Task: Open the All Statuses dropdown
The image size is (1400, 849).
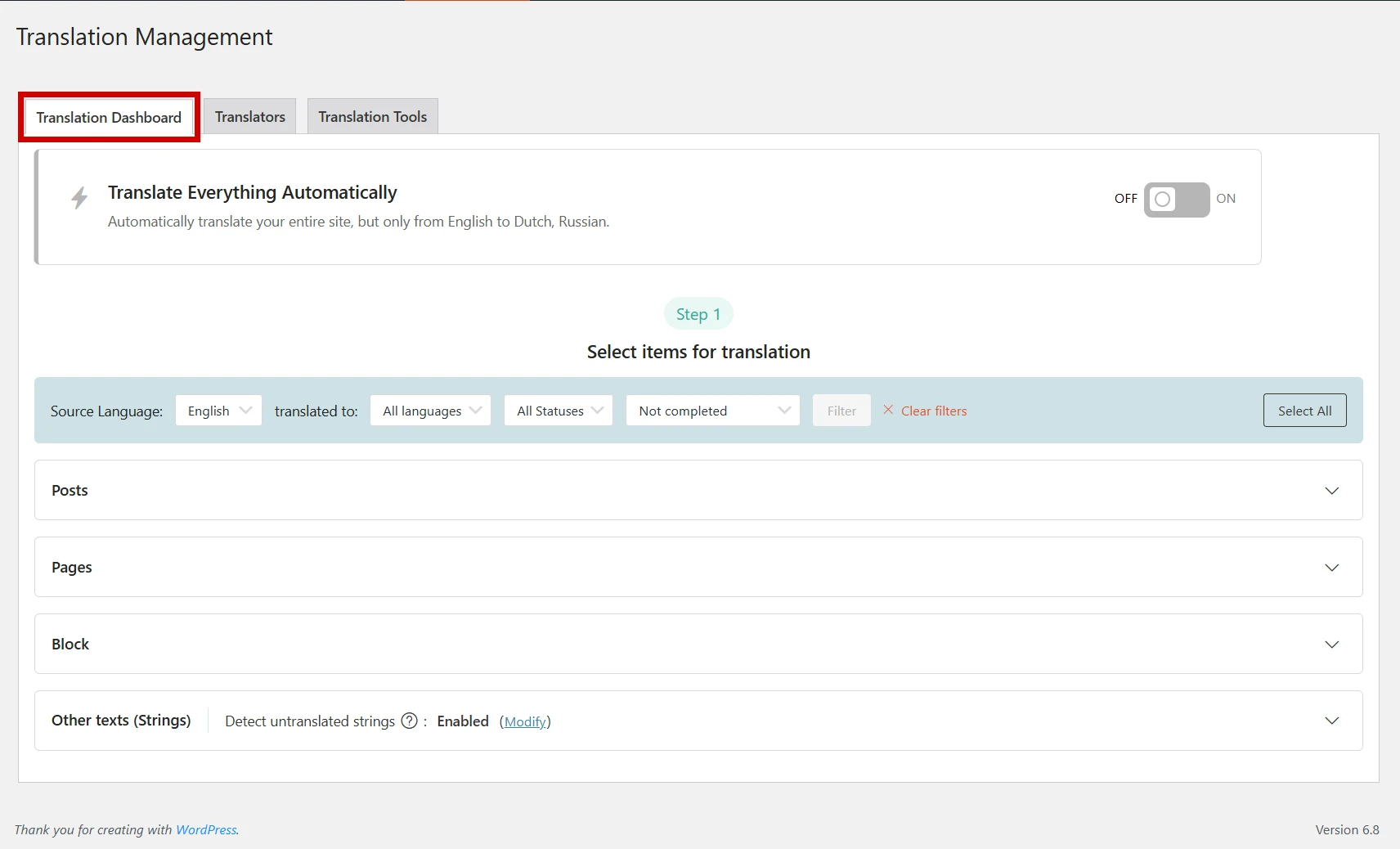Action: coord(558,410)
